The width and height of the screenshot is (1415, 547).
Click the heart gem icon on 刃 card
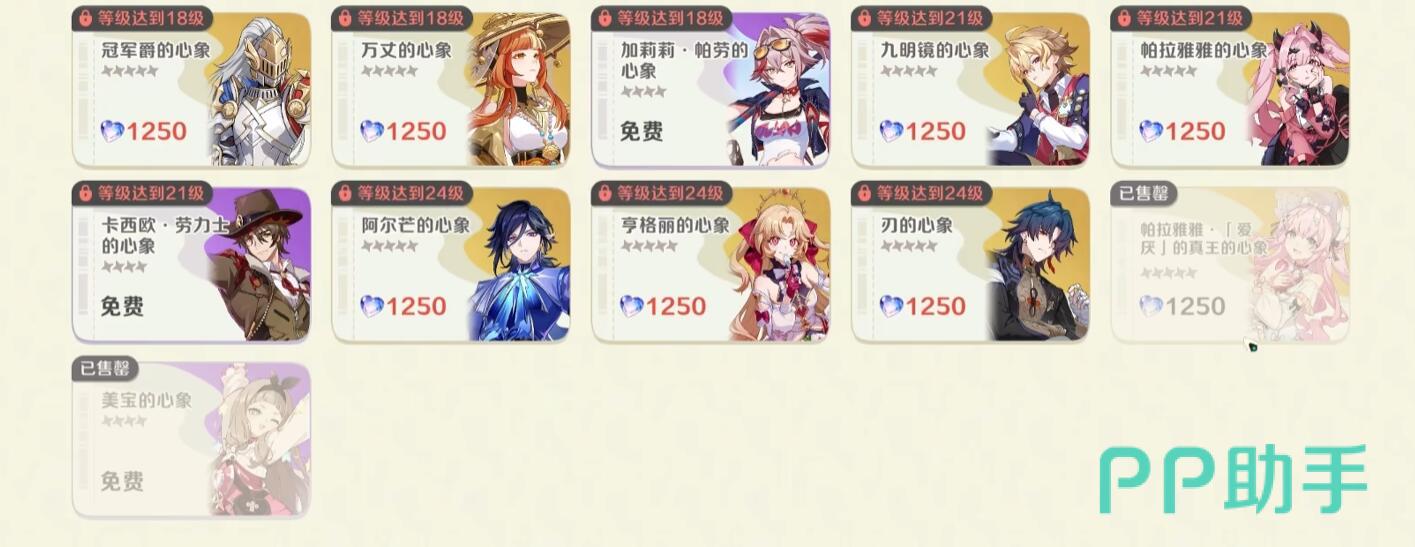[891, 306]
